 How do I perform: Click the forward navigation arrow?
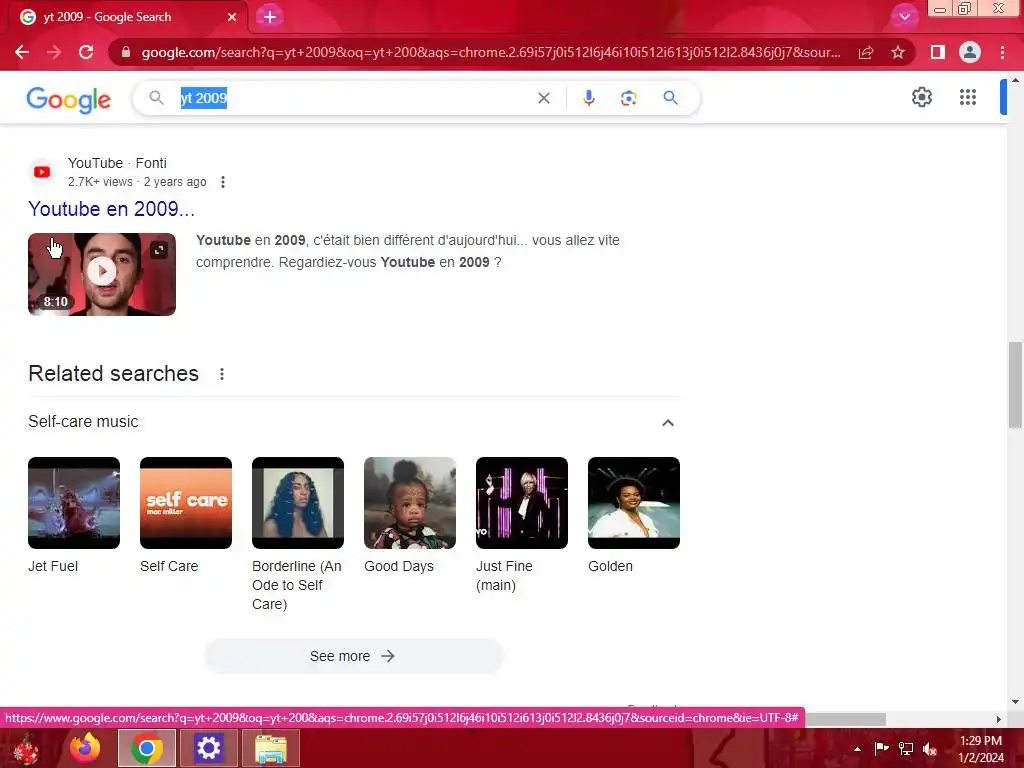tap(54, 52)
